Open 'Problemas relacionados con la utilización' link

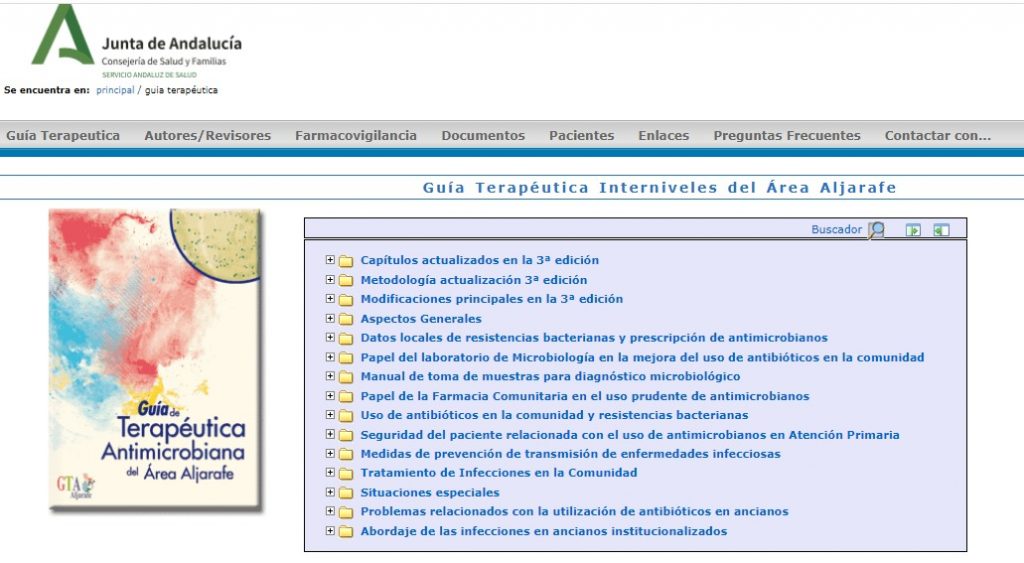(x=575, y=512)
